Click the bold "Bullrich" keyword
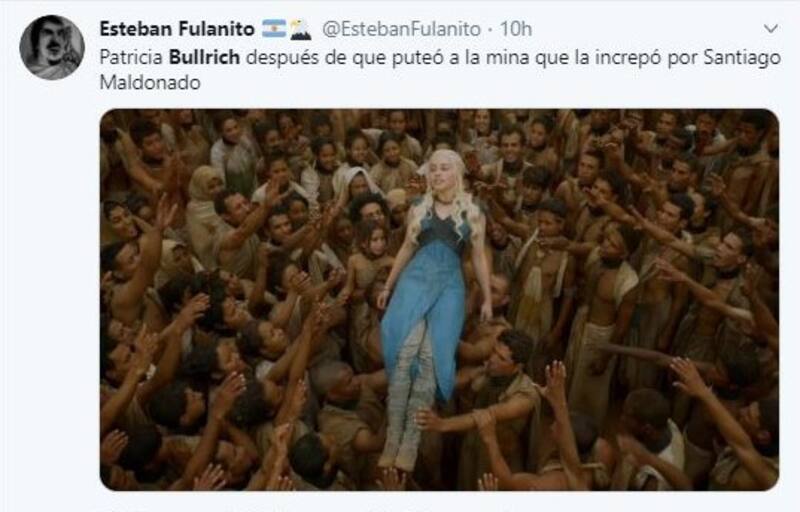This screenshot has height=512, width=800. click(204, 57)
